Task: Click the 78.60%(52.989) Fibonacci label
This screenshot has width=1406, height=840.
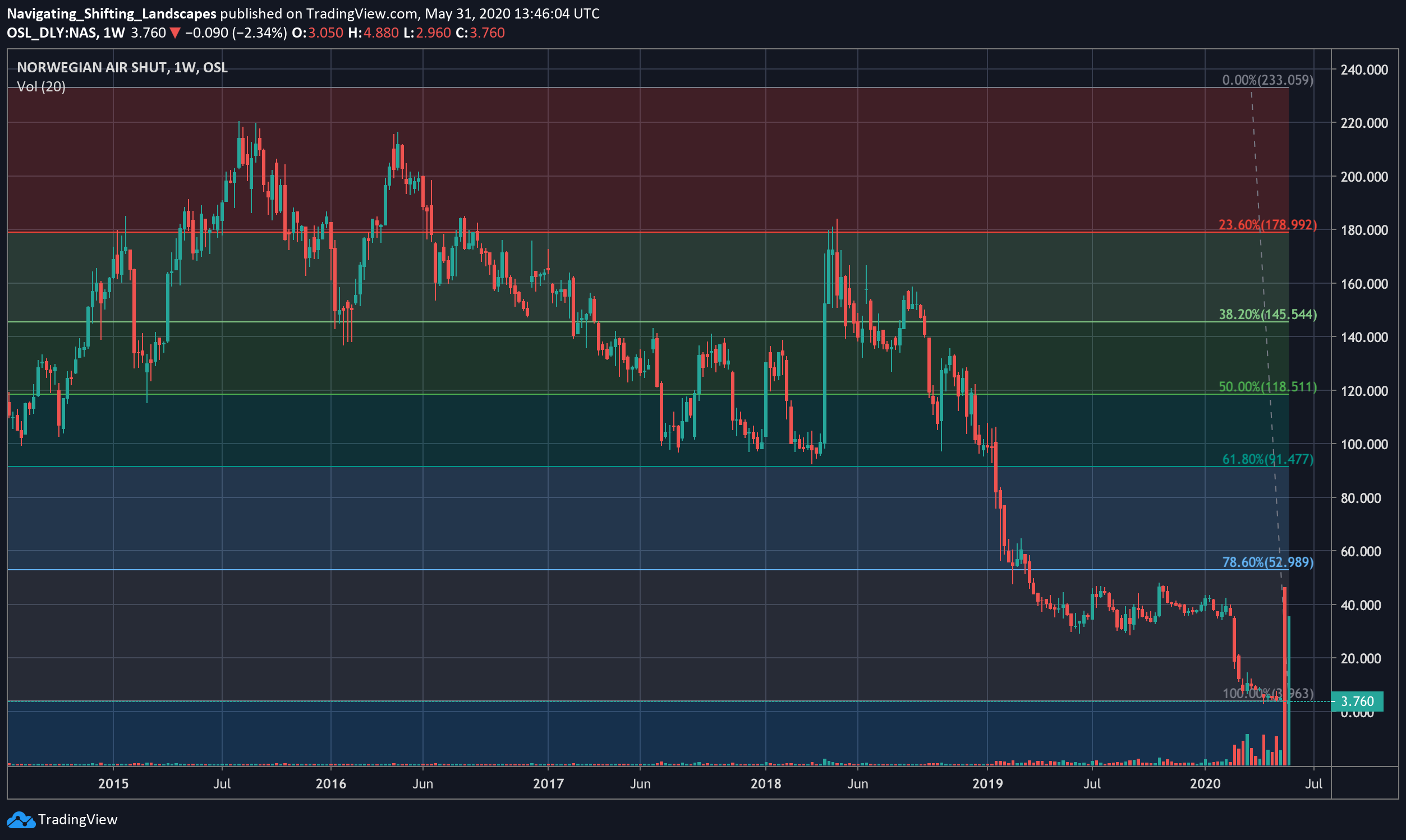Action: pyautogui.click(x=1268, y=562)
